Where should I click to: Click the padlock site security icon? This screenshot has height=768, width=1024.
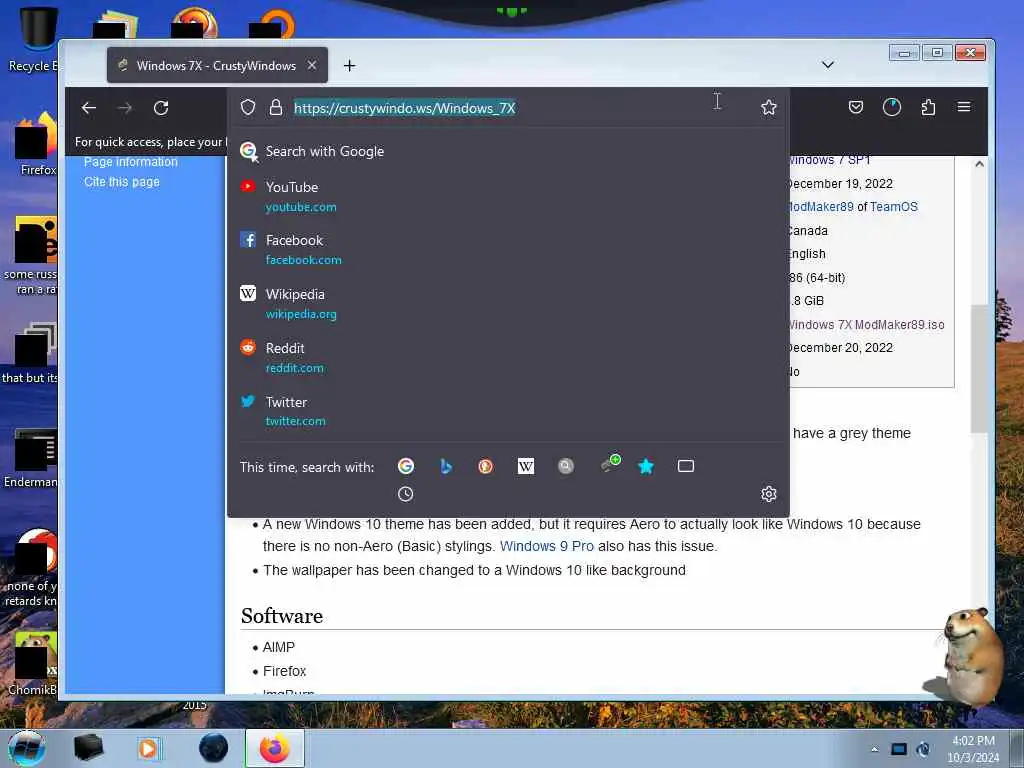[x=276, y=107]
